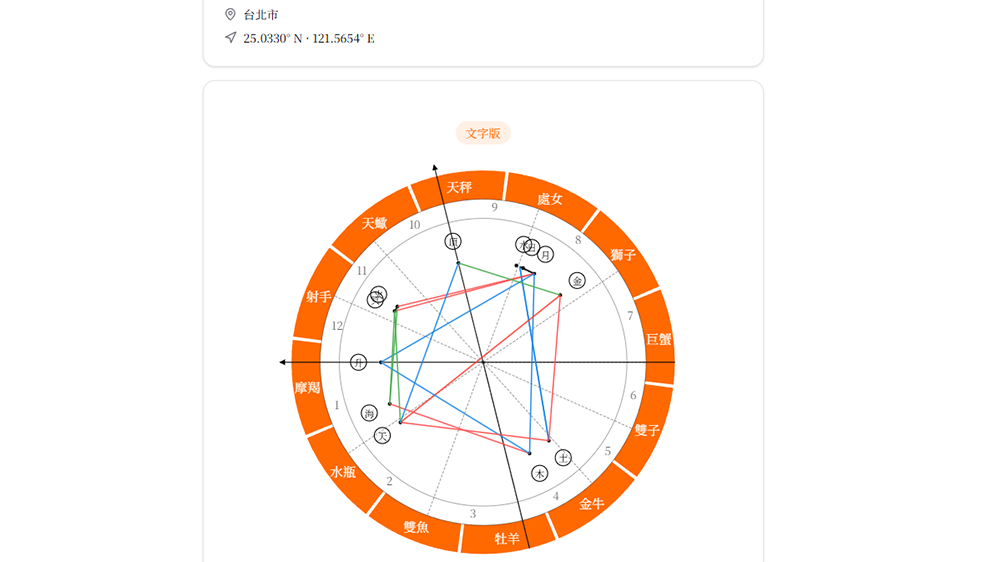
Task: Select the 處女 zodiac segment
Action: pos(550,199)
